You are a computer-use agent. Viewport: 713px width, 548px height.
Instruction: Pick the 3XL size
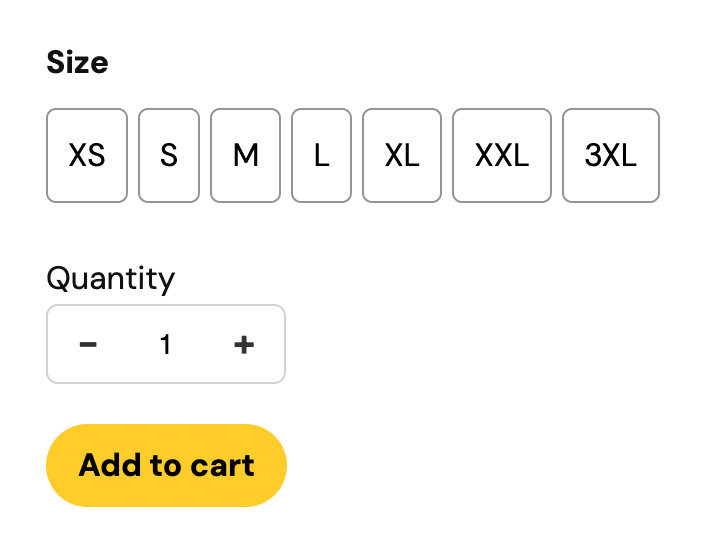coord(611,156)
